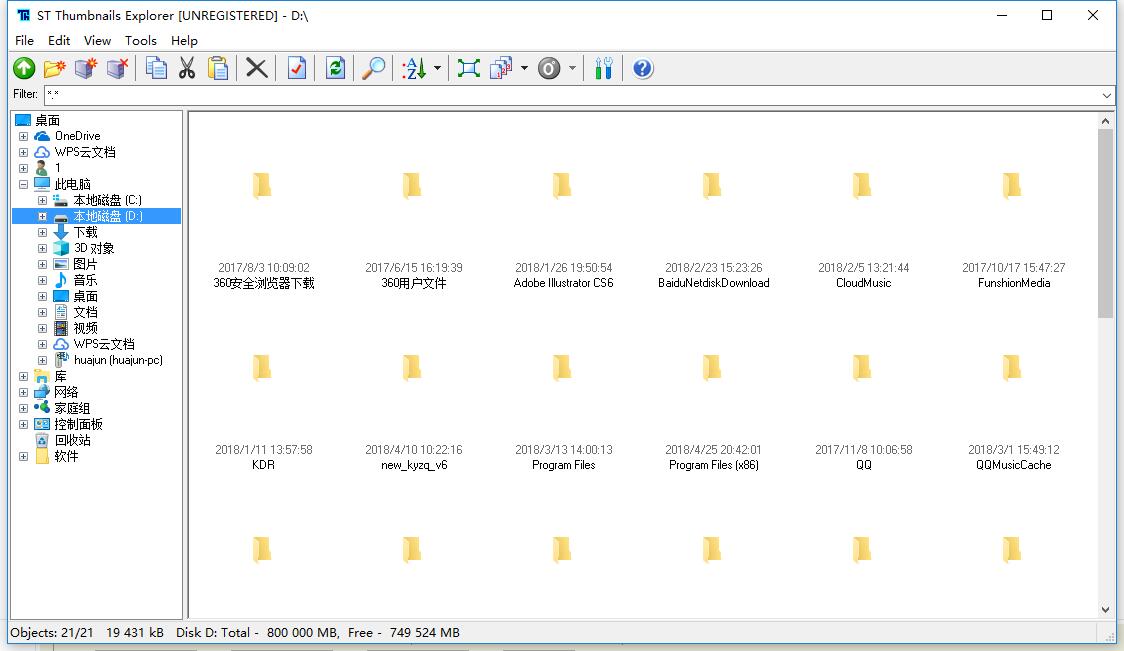Open the Program Files folder thumbnail
Viewport: 1124px width, 651px height.
pyautogui.click(x=561, y=367)
